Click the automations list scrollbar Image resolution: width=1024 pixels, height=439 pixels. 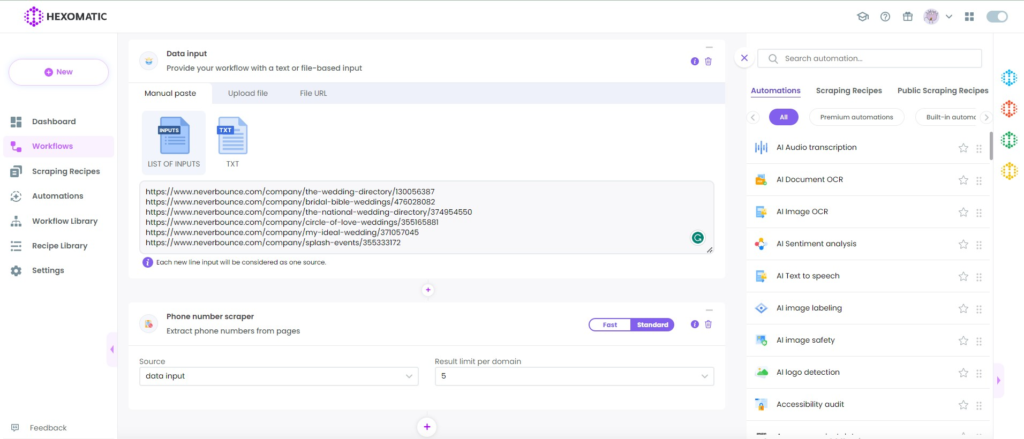click(991, 146)
